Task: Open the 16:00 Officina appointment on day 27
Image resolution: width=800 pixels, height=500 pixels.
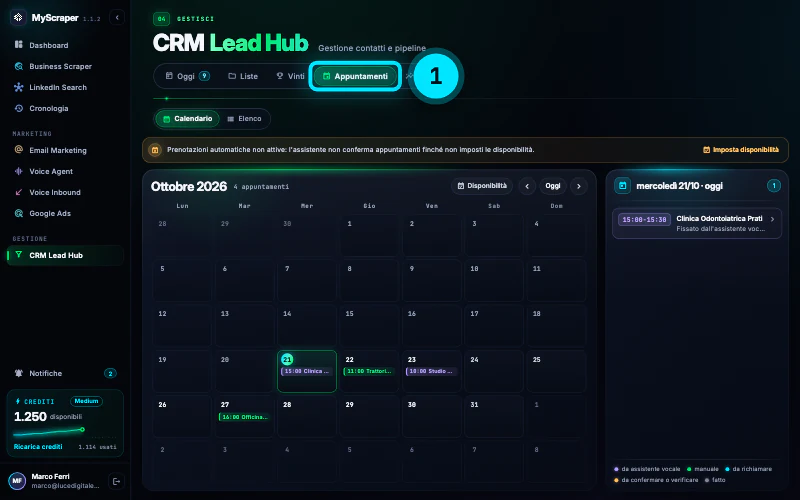Action: tap(244, 417)
